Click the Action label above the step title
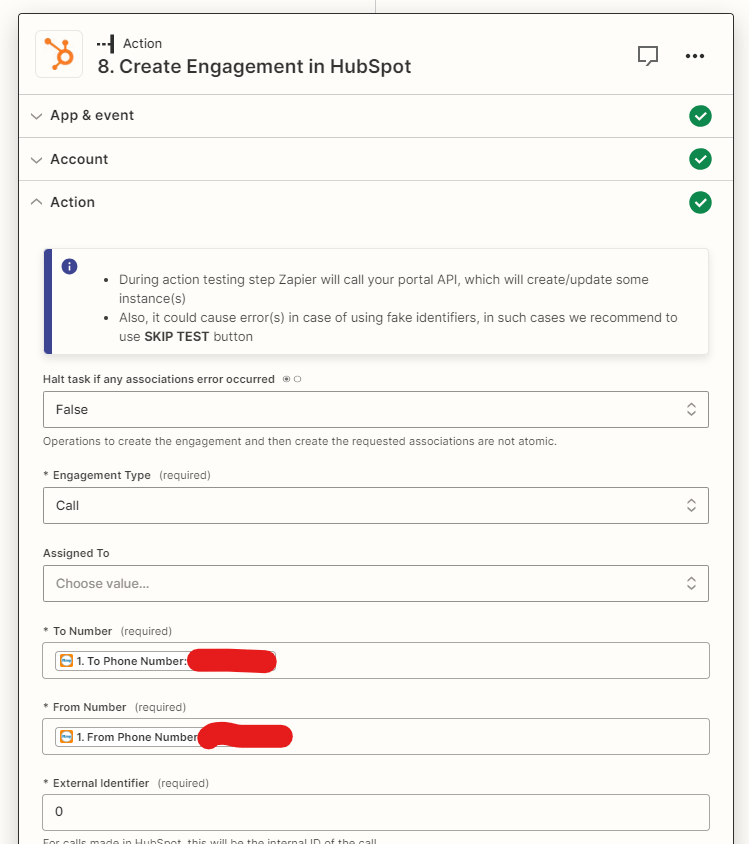The width and height of the screenshot is (749, 844). coord(142,43)
